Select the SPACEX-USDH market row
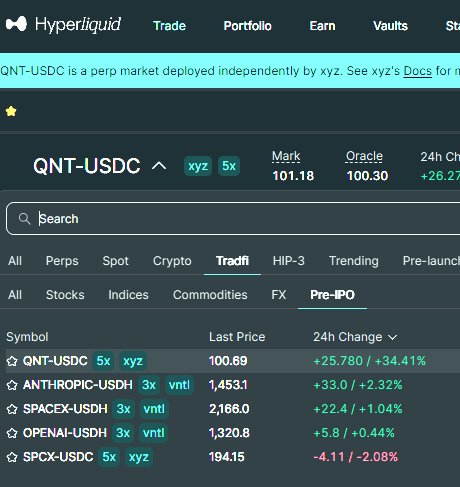 point(233,409)
